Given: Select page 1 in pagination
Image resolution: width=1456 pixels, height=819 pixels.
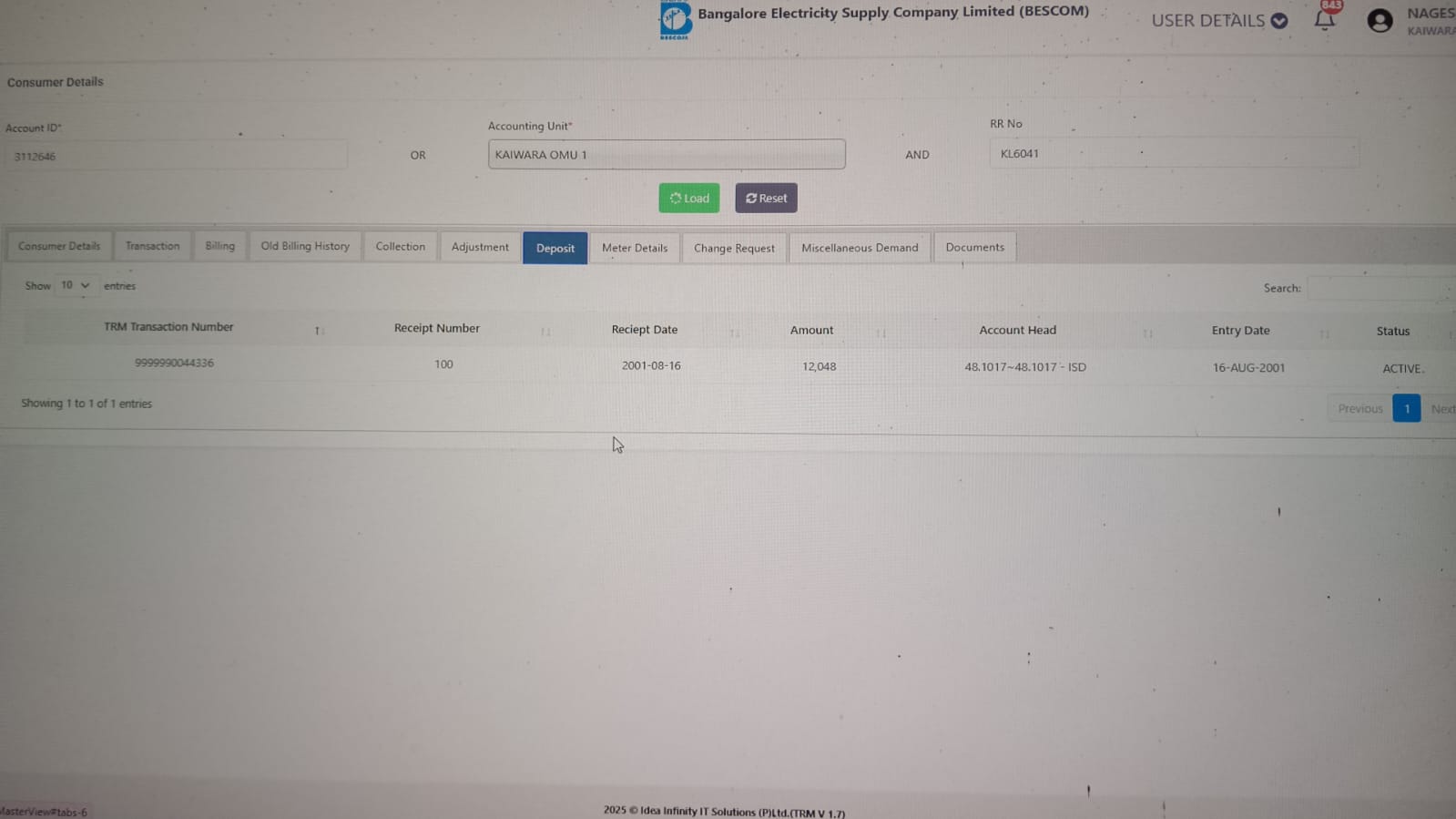Looking at the screenshot, I should tap(1407, 408).
